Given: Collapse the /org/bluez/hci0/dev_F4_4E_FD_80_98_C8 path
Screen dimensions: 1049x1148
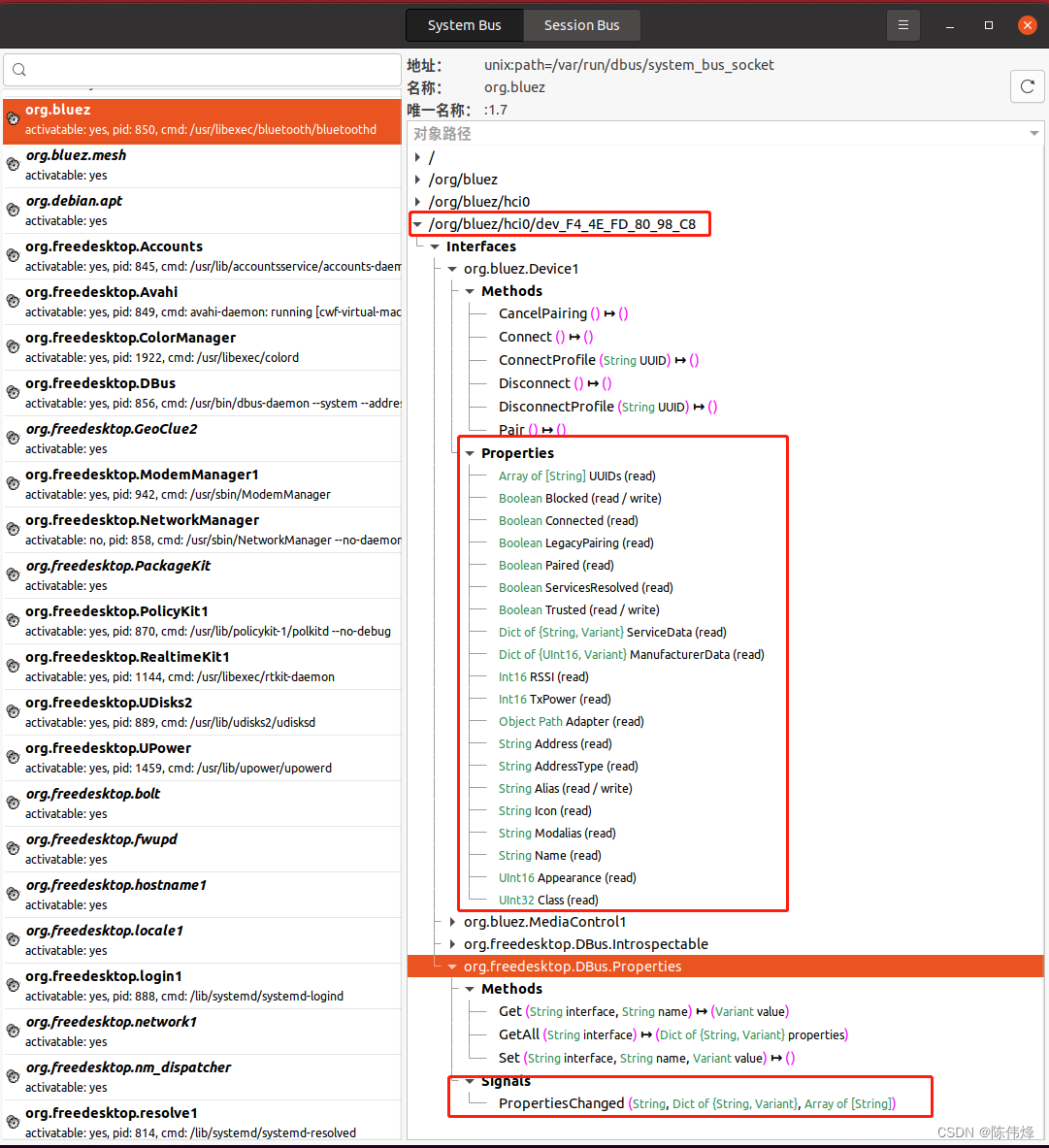Looking at the screenshot, I should [x=417, y=223].
